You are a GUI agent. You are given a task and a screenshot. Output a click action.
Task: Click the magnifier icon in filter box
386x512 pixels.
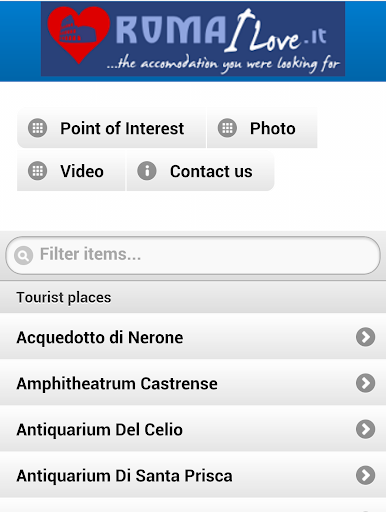point(23,255)
